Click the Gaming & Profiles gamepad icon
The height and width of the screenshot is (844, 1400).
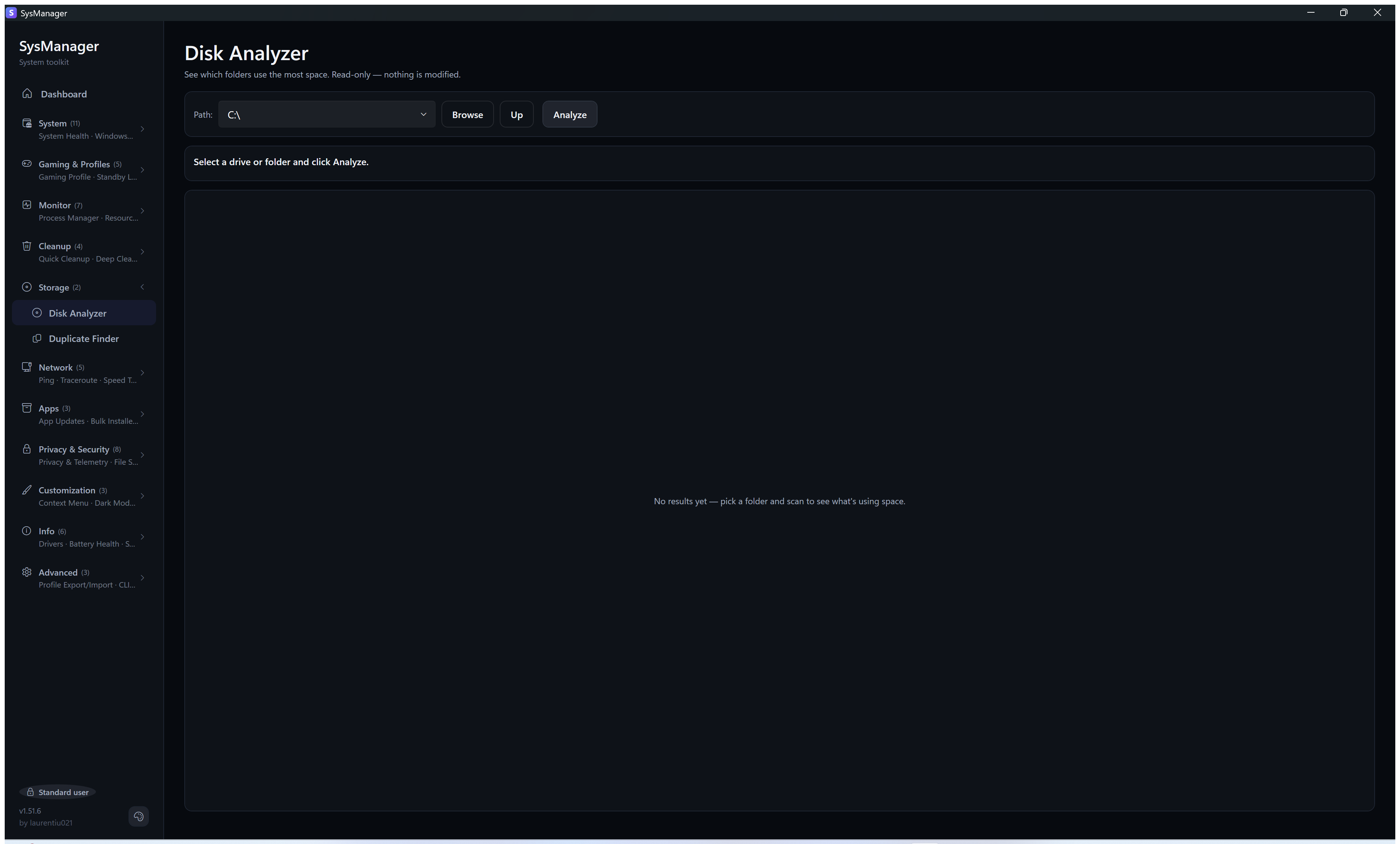[x=27, y=164]
